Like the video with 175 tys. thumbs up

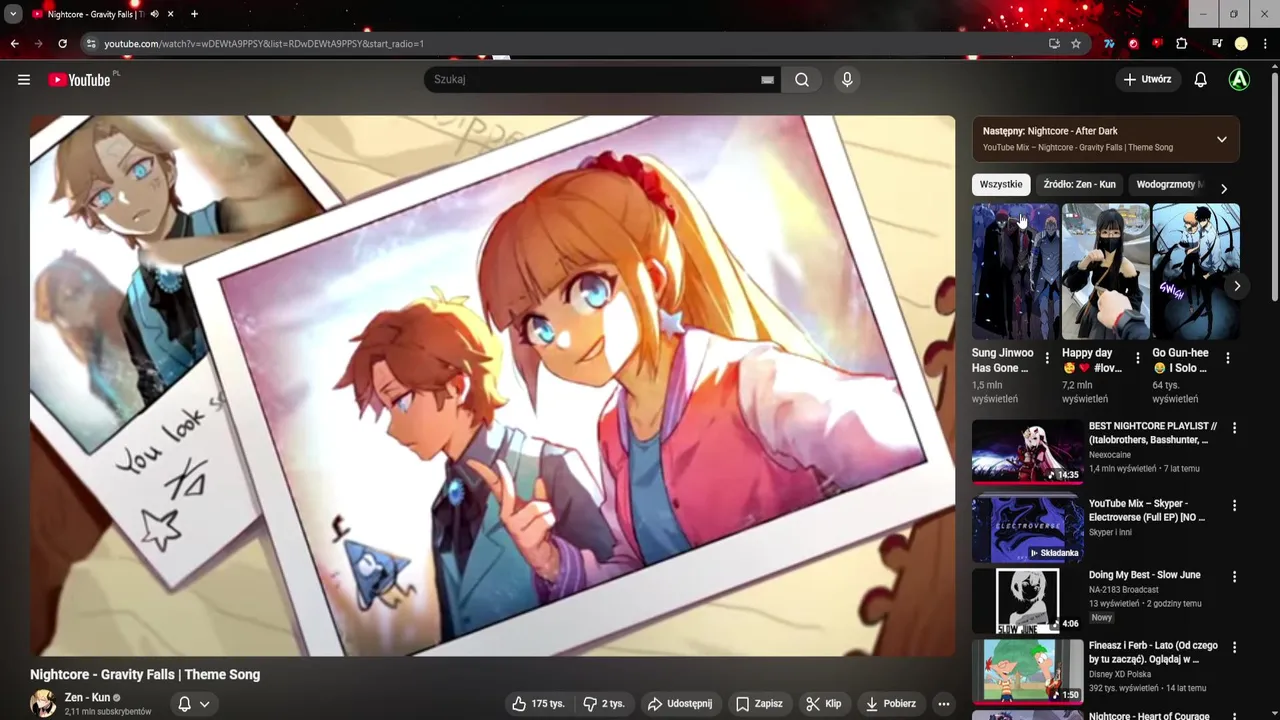point(538,704)
